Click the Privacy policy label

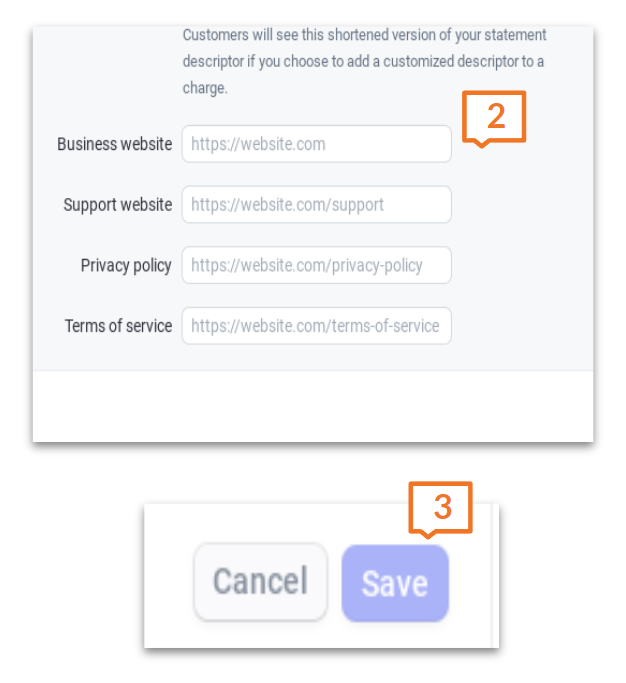(126, 266)
